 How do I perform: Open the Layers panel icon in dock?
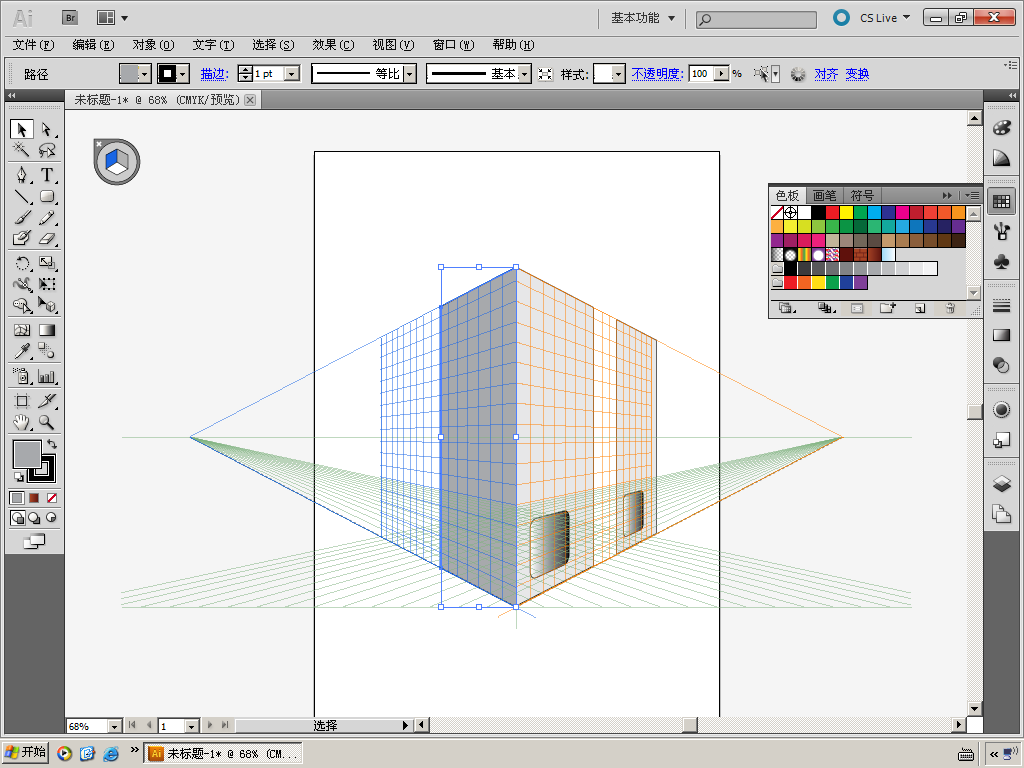click(x=1001, y=484)
